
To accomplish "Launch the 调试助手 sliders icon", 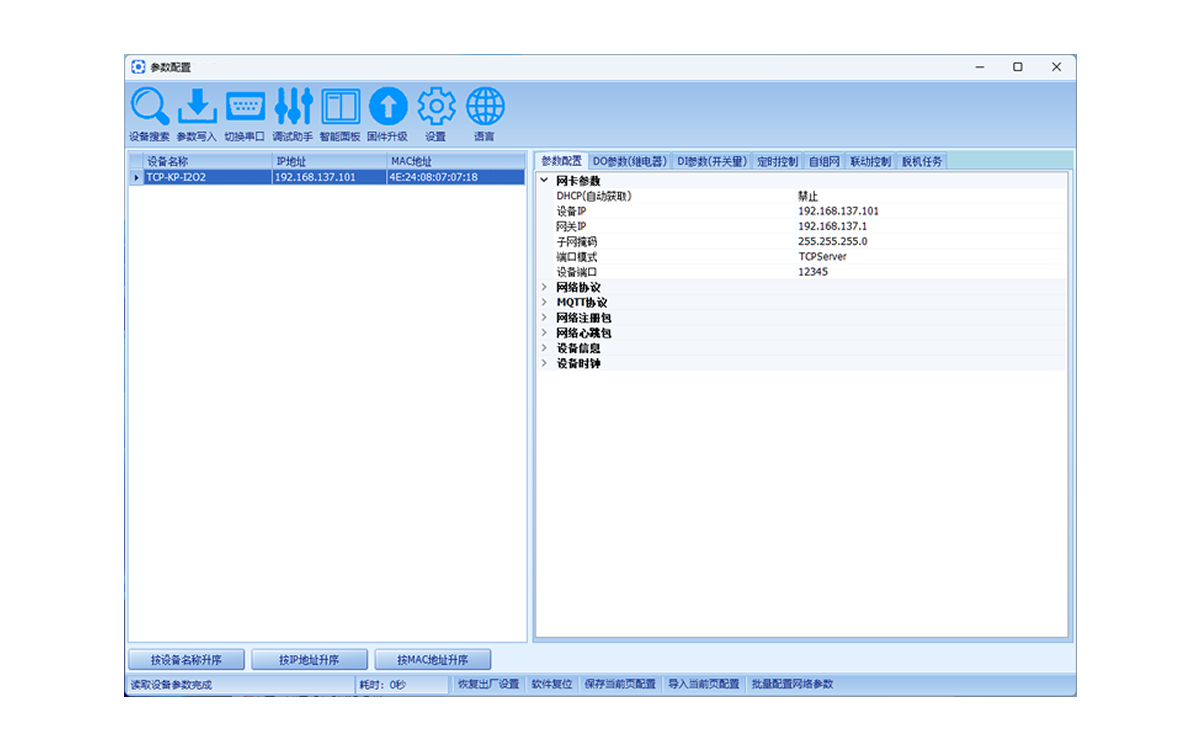I will tap(293, 107).
